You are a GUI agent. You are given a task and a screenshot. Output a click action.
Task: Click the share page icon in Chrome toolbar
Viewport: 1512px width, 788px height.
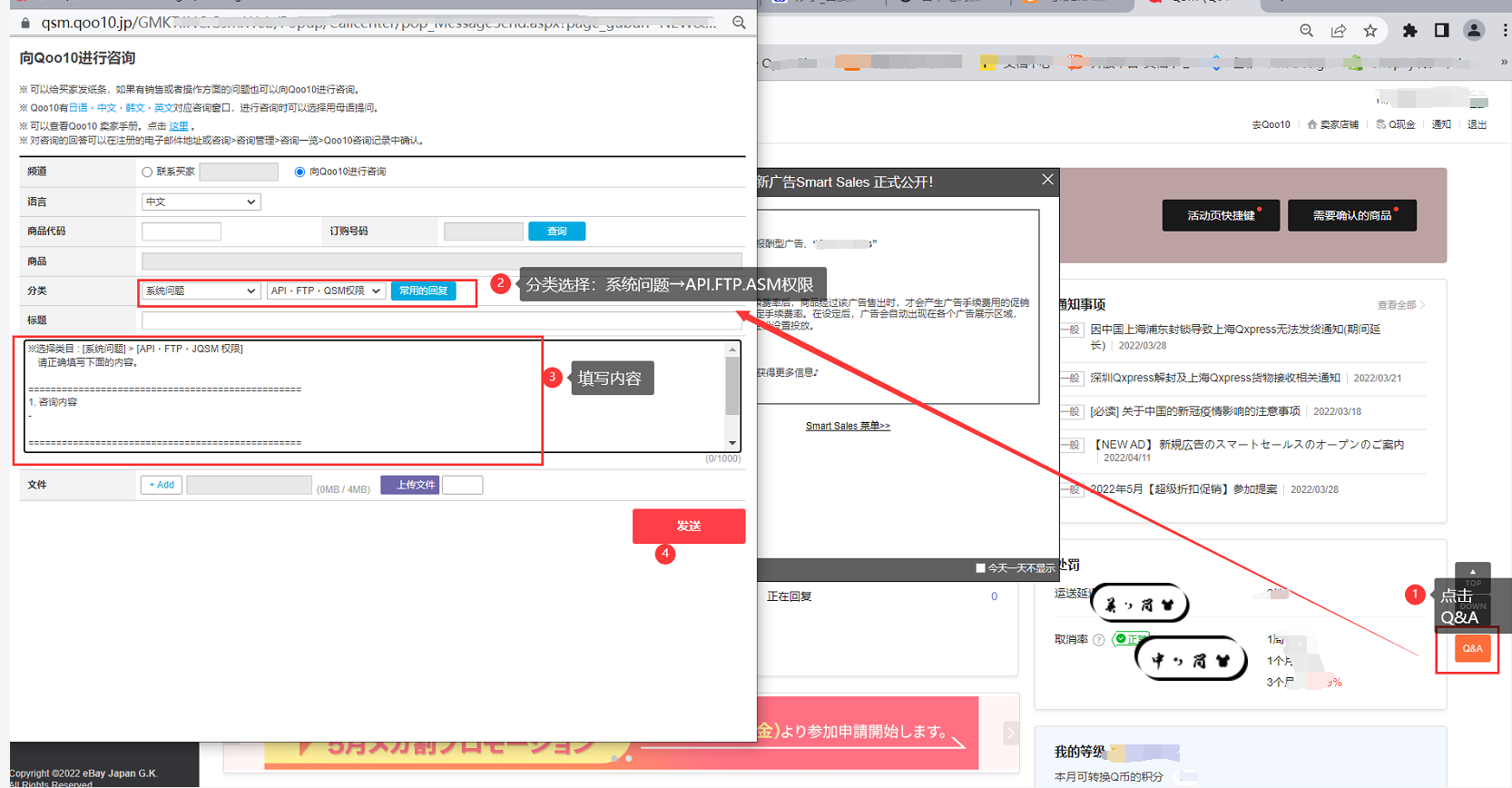click(1339, 31)
